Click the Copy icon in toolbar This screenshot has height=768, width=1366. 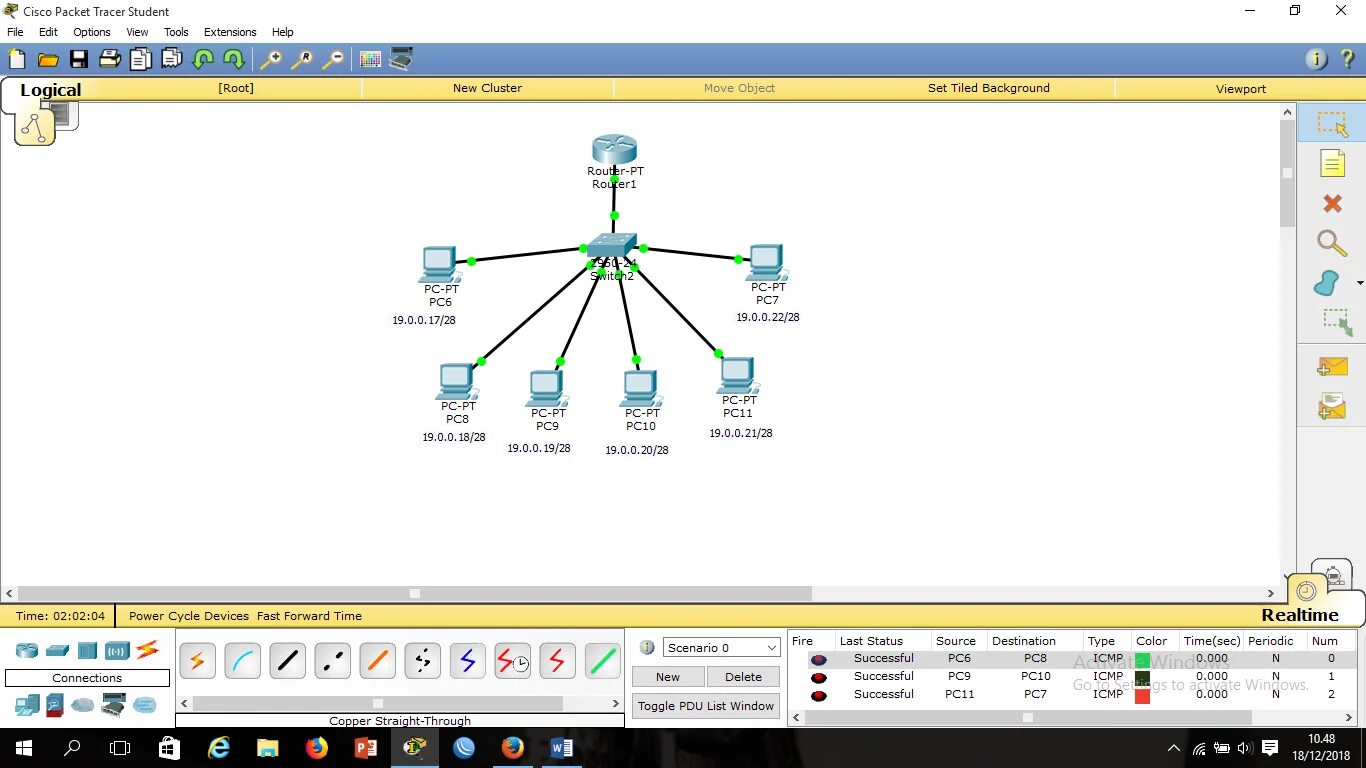point(141,59)
